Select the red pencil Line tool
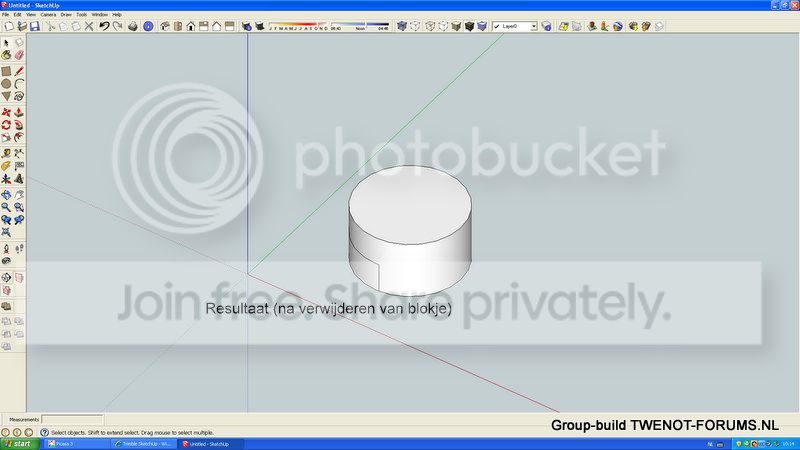 tap(19, 71)
